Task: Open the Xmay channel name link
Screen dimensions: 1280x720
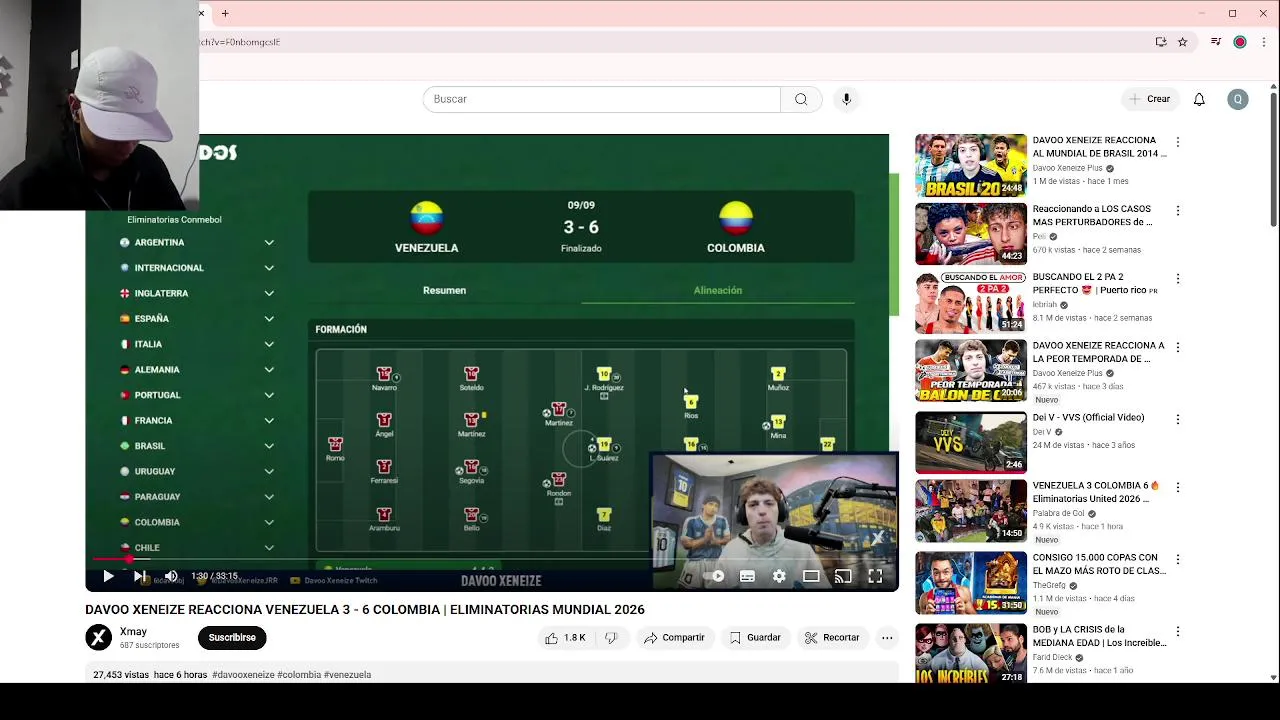Action: 133,631
